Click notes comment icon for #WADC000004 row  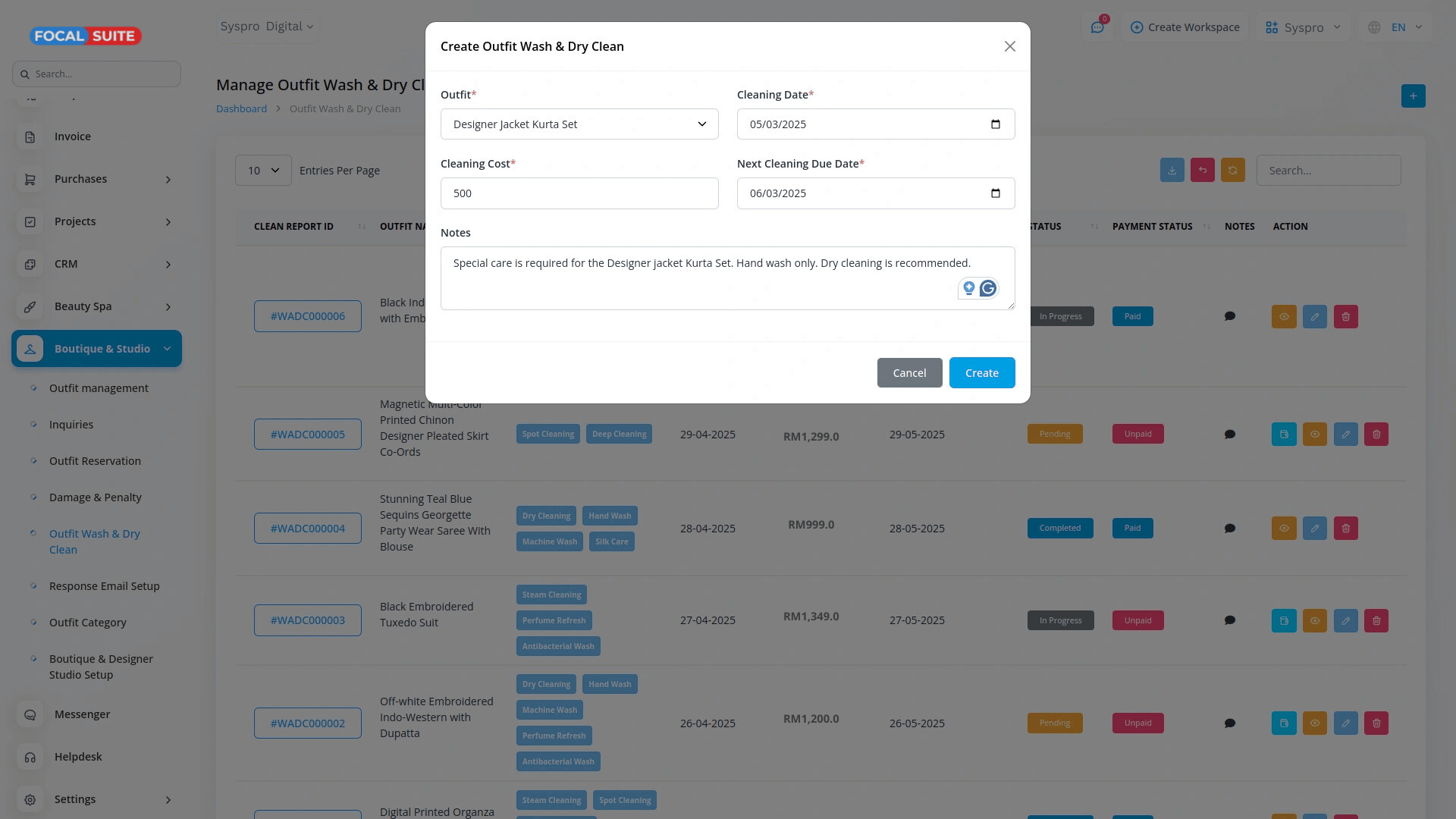[1230, 529]
